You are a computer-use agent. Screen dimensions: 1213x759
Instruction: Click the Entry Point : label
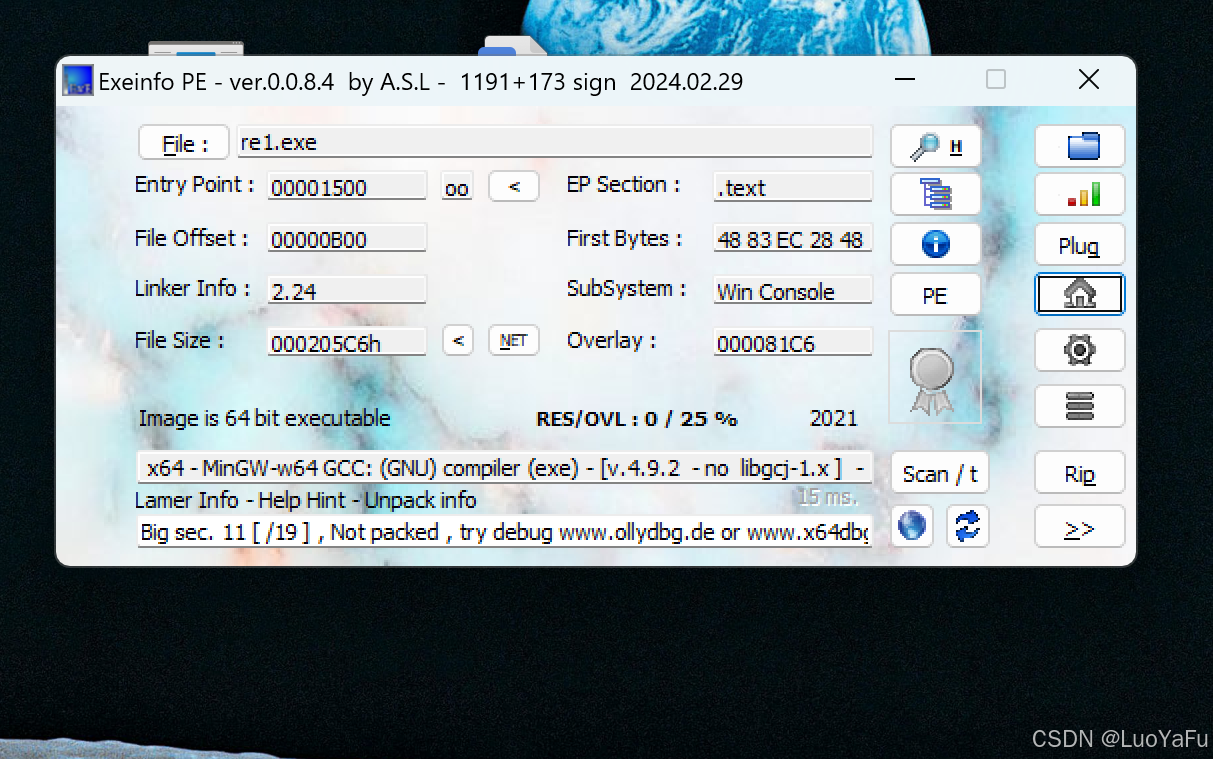[194, 185]
